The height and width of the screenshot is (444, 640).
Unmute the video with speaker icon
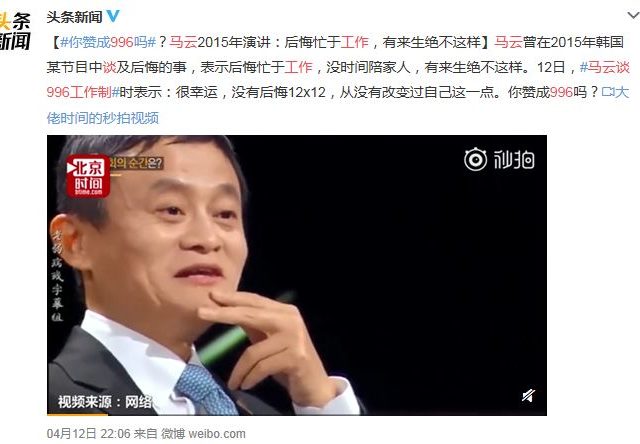(528, 395)
